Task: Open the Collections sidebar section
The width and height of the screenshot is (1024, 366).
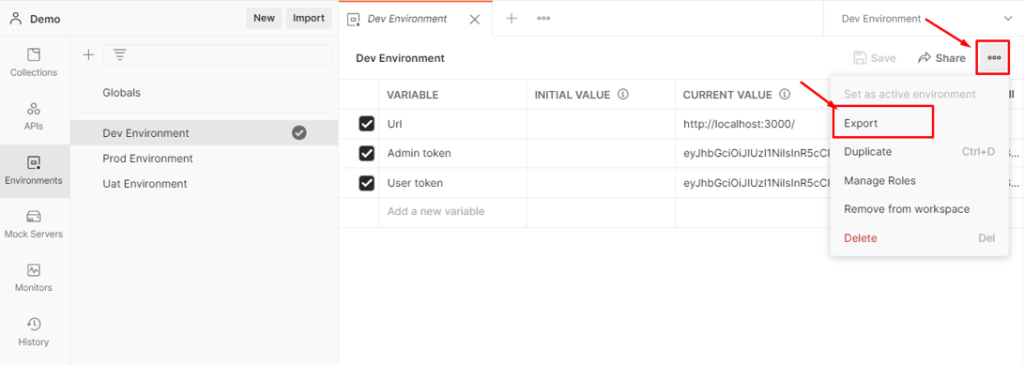Action: coord(34,63)
